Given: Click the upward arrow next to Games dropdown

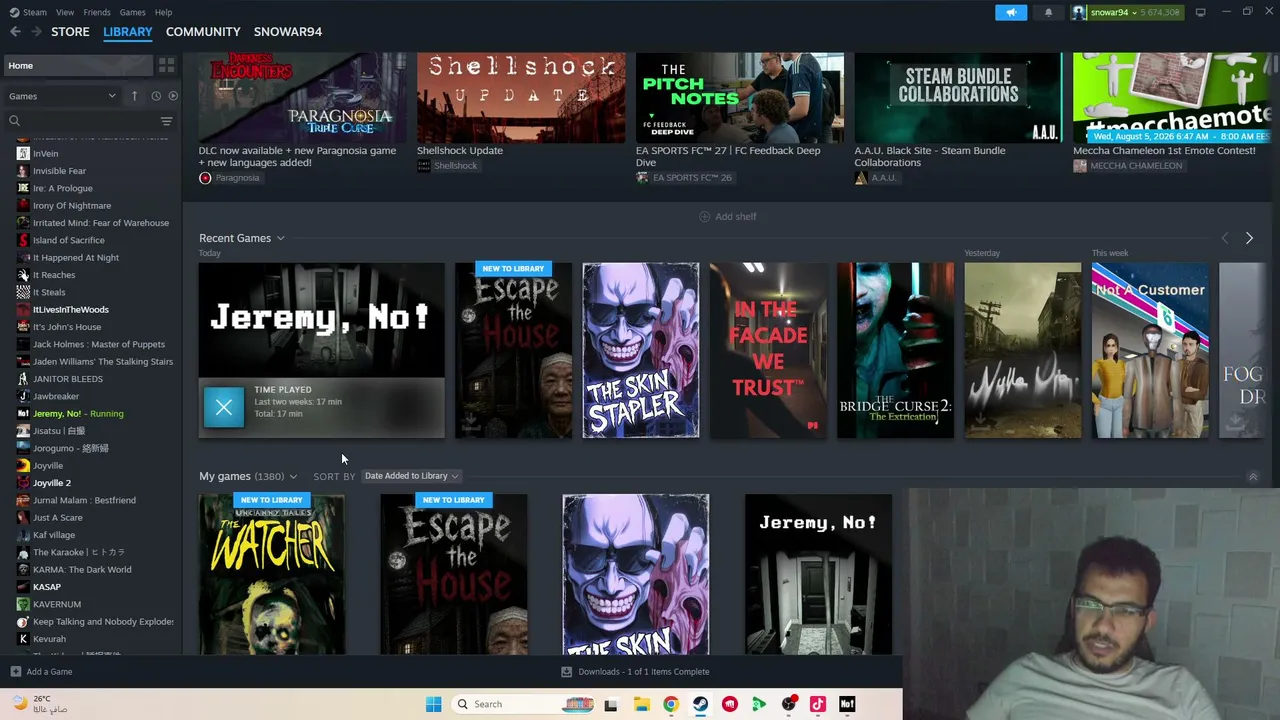Looking at the screenshot, I should coord(134,96).
